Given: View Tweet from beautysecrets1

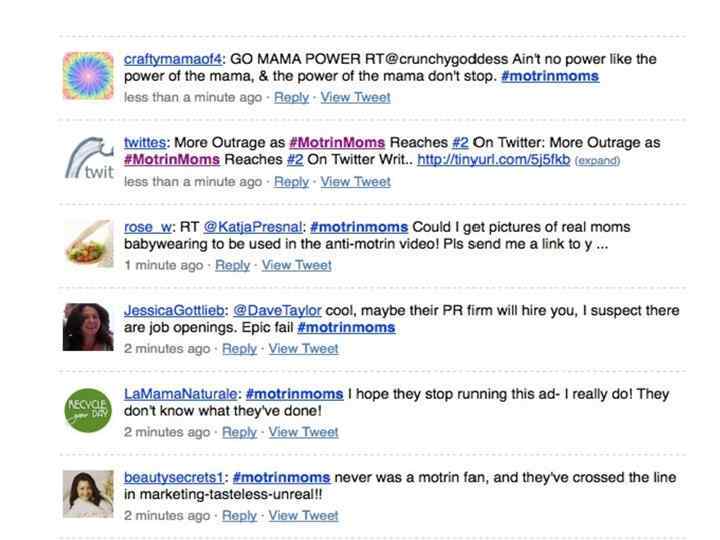Looking at the screenshot, I should tap(303, 515).
